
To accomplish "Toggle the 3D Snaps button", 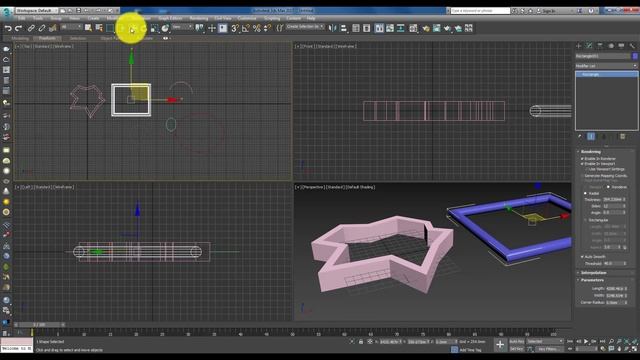I will 235,28.
